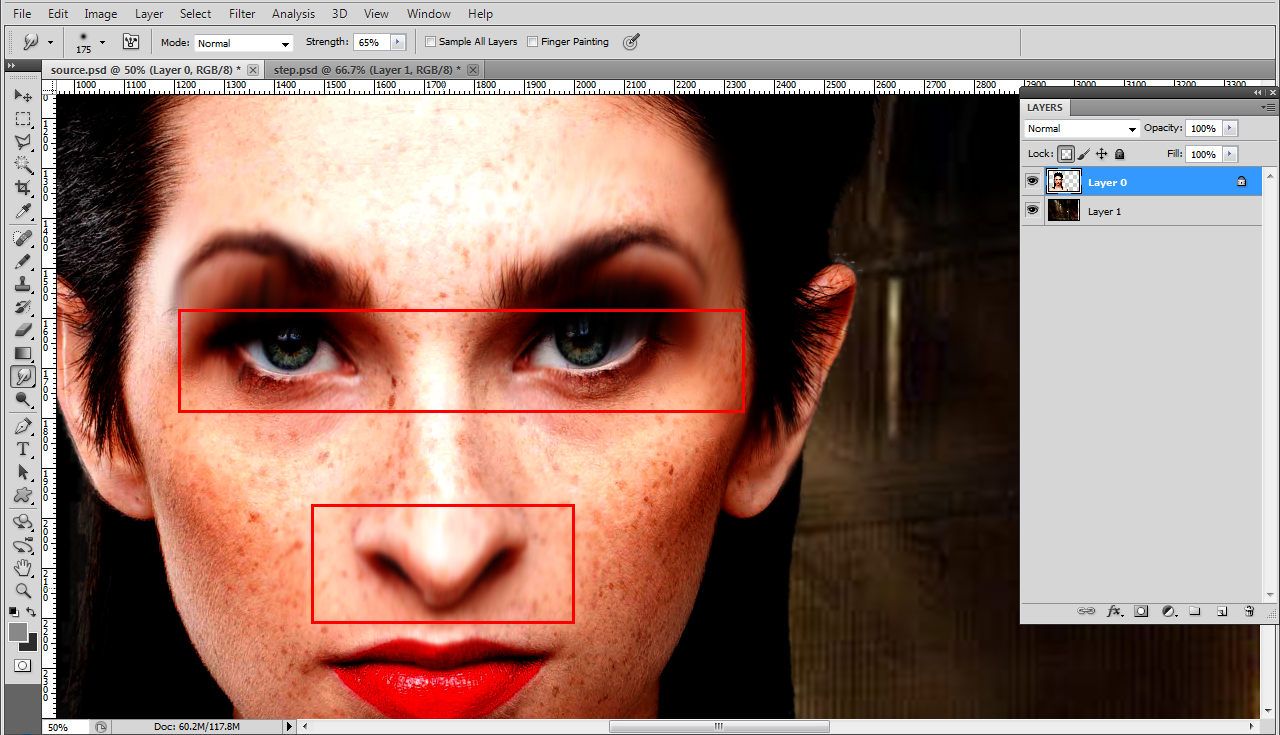Select the Hand tool

tap(23, 568)
